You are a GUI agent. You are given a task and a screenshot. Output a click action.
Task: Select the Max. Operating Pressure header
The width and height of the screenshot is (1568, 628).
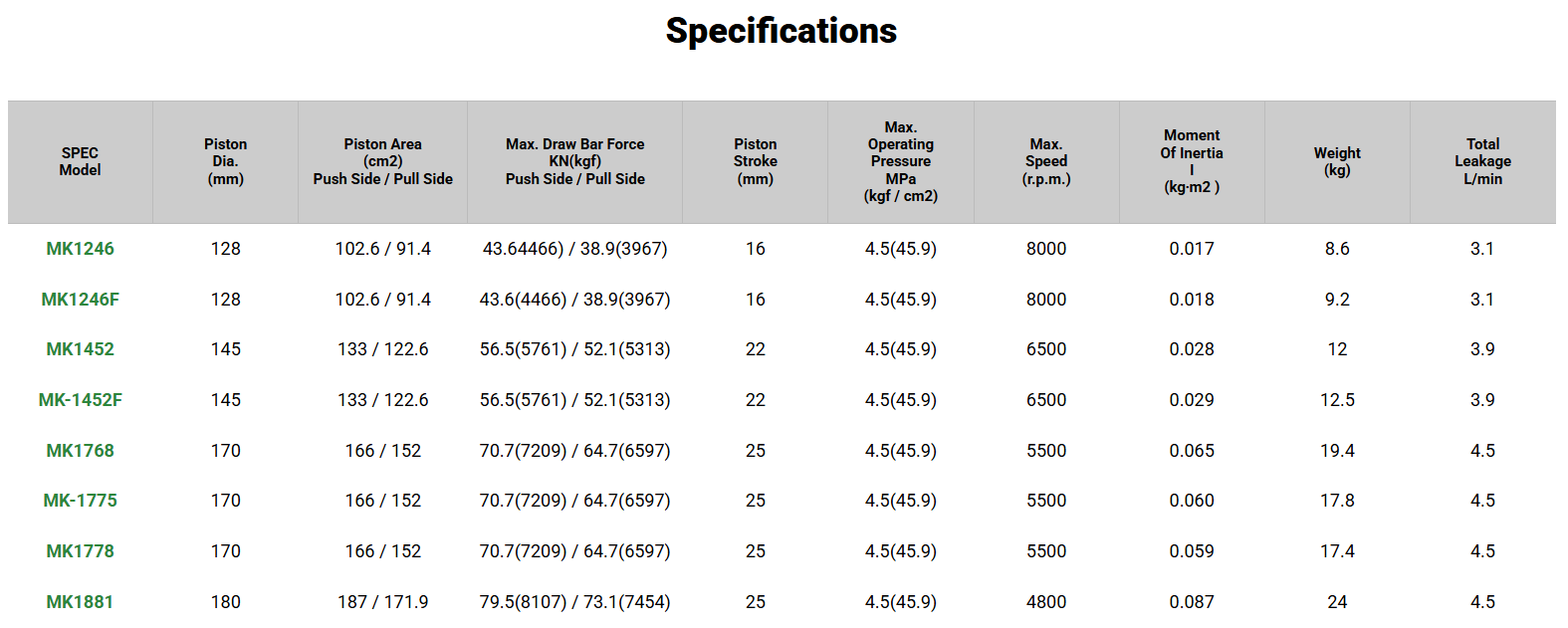tap(900, 161)
